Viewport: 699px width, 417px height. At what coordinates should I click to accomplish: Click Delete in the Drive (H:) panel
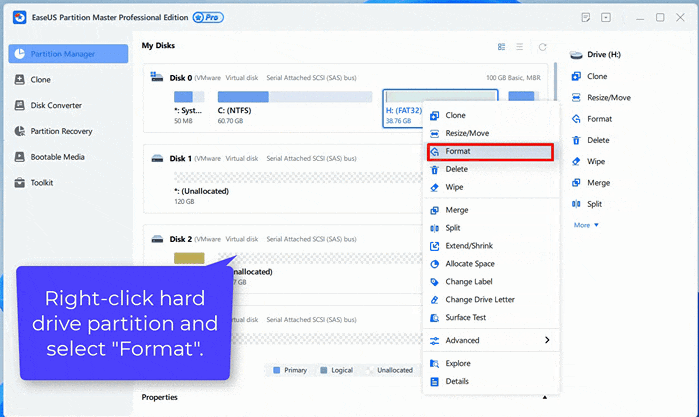pos(590,140)
